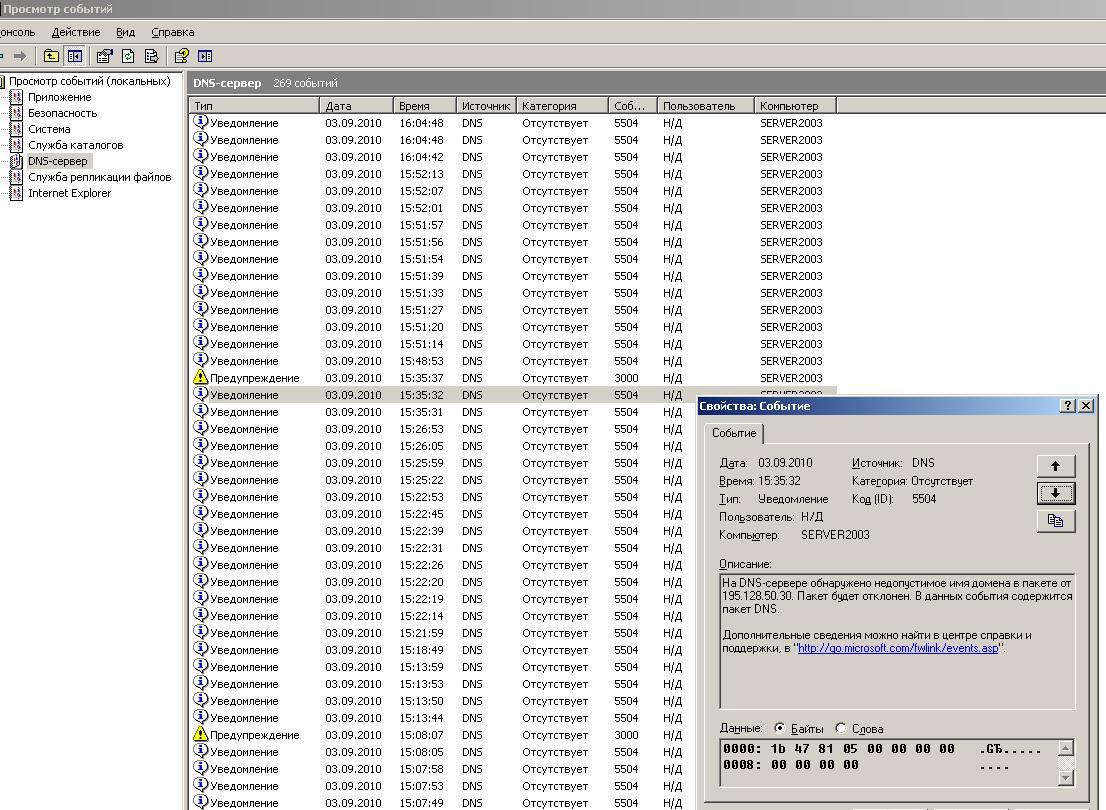Click the rightmost toolbar icon for the action pane
Image resolution: width=1106 pixels, height=810 pixels.
pyautogui.click(x=205, y=56)
